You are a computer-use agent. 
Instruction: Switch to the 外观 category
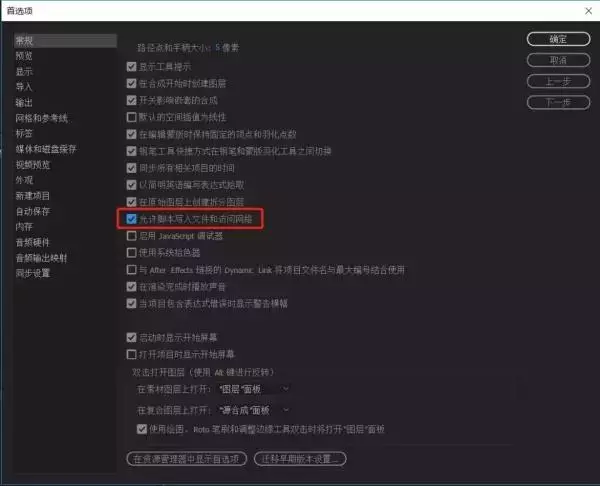(24, 180)
